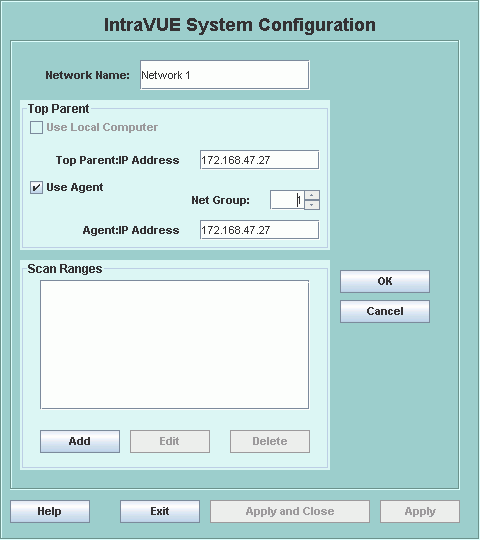This screenshot has height=540, width=480.
Task: Click the OK button
Action: (x=385, y=281)
